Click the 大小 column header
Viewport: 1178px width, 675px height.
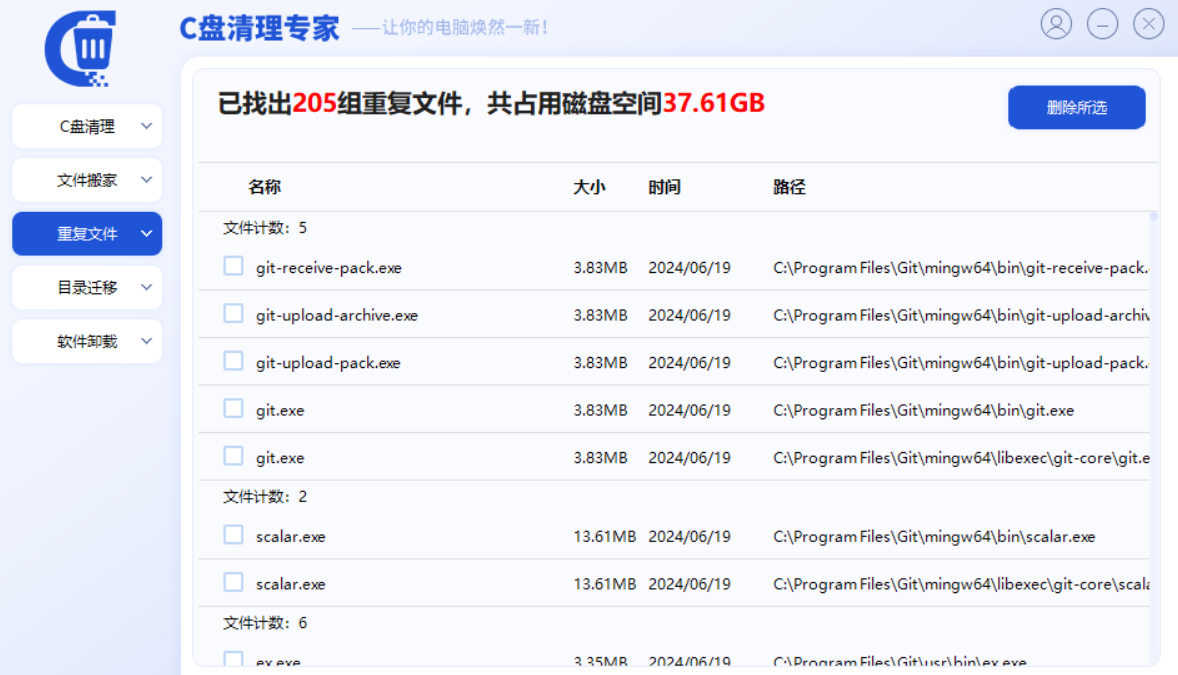pos(589,187)
